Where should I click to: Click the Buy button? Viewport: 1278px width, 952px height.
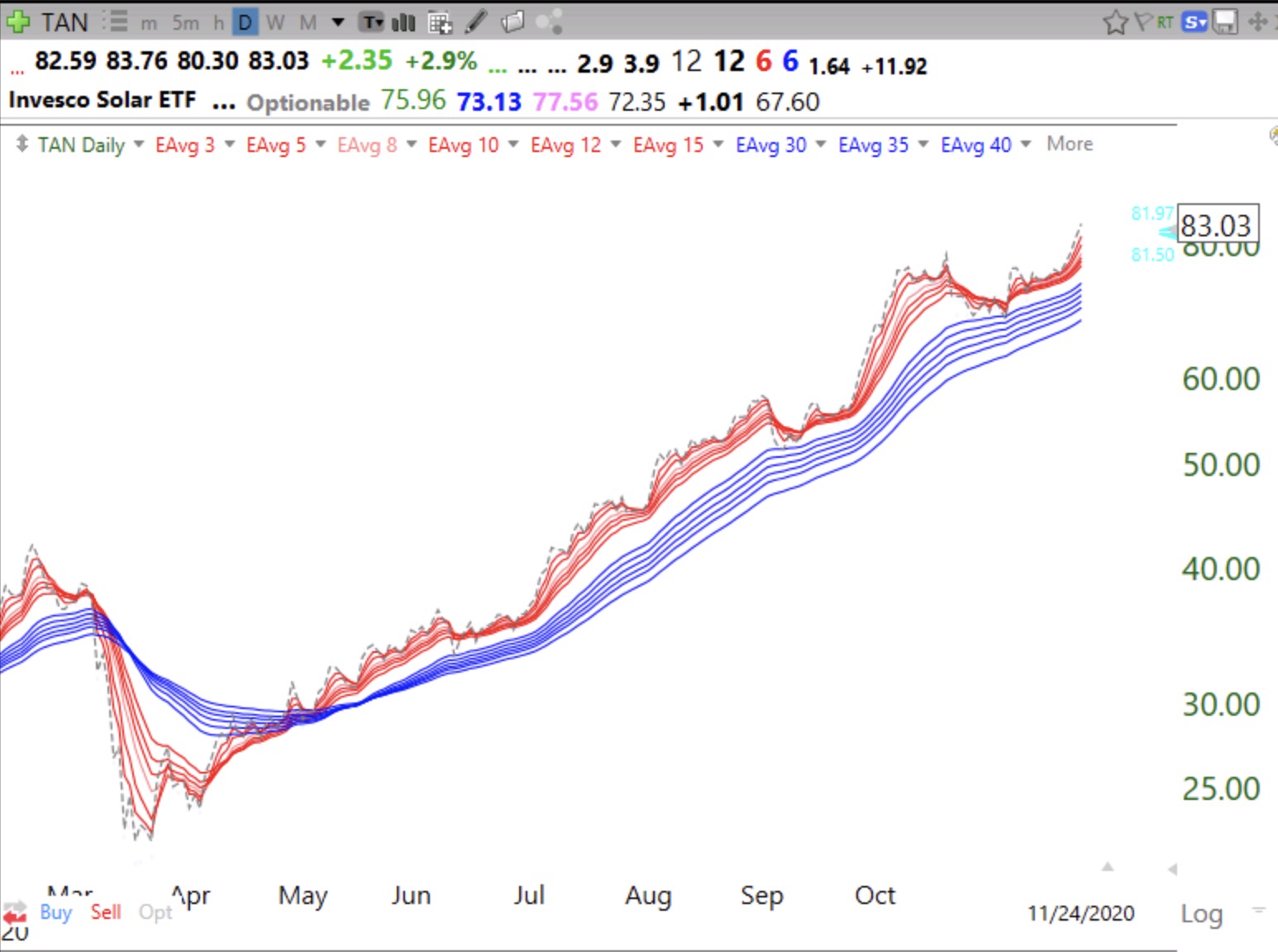pos(55,912)
